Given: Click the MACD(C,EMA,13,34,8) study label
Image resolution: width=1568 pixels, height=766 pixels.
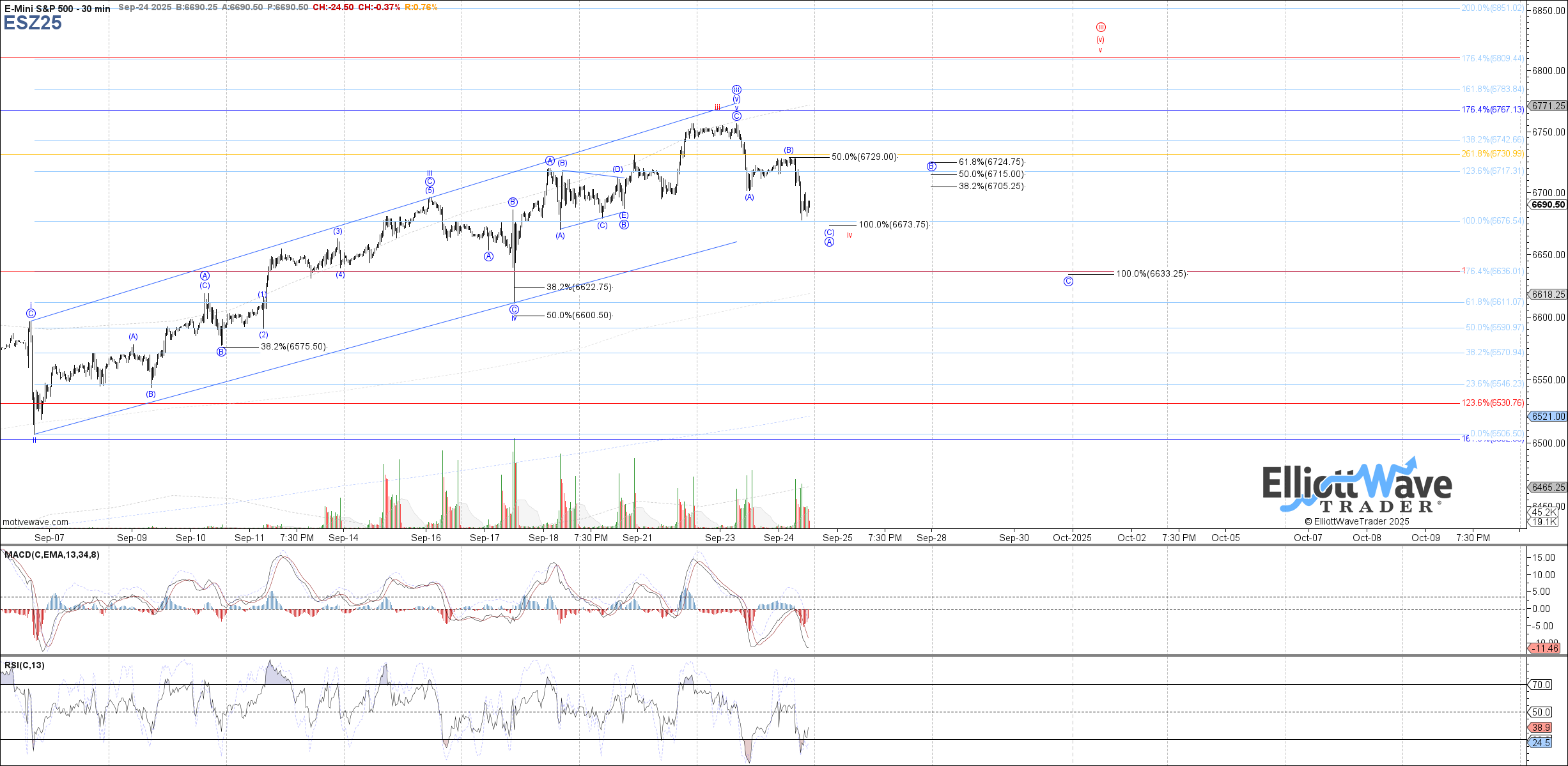Looking at the screenshot, I should pos(52,555).
